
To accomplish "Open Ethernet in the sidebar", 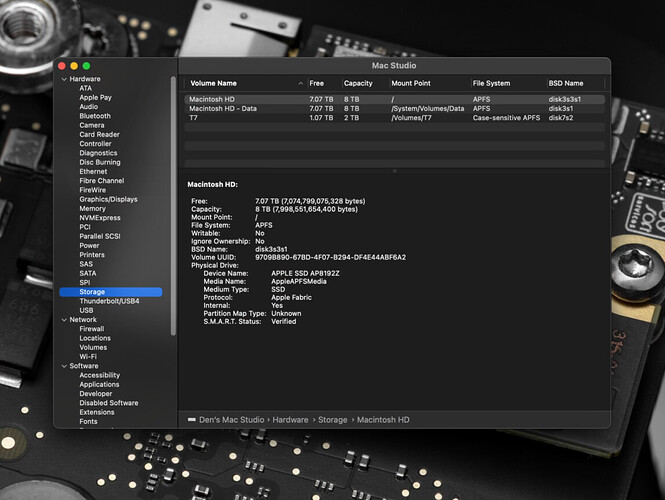I will [93, 171].
